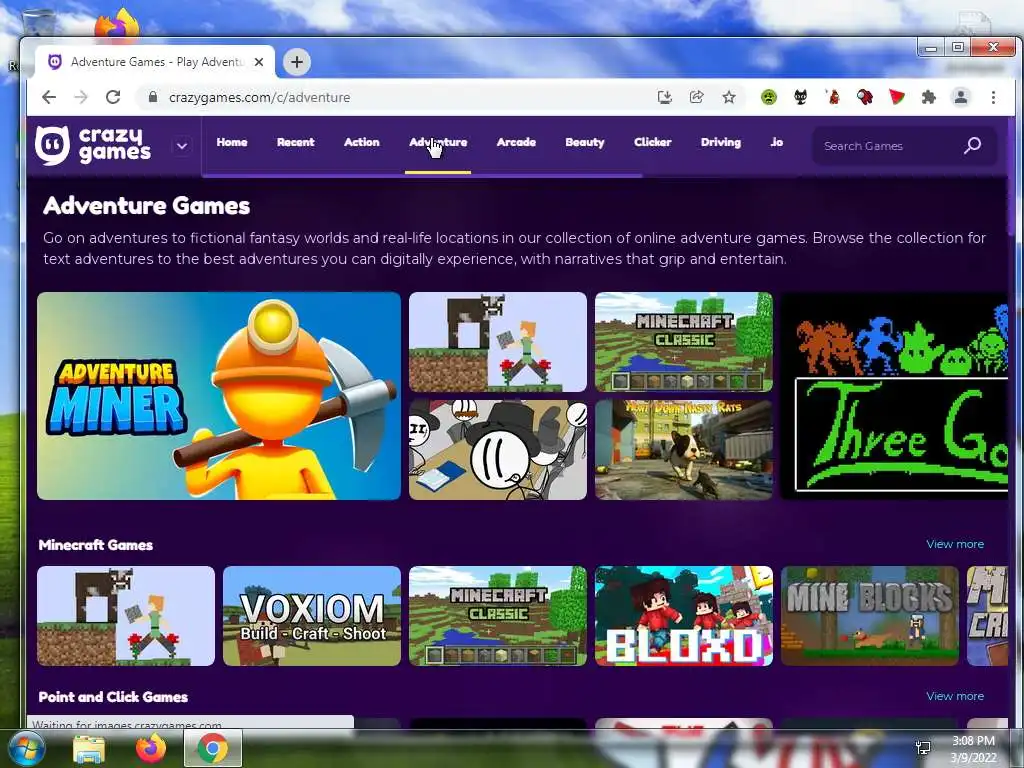Open the Clicker category
The image size is (1024, 768).
coord(652,142)
